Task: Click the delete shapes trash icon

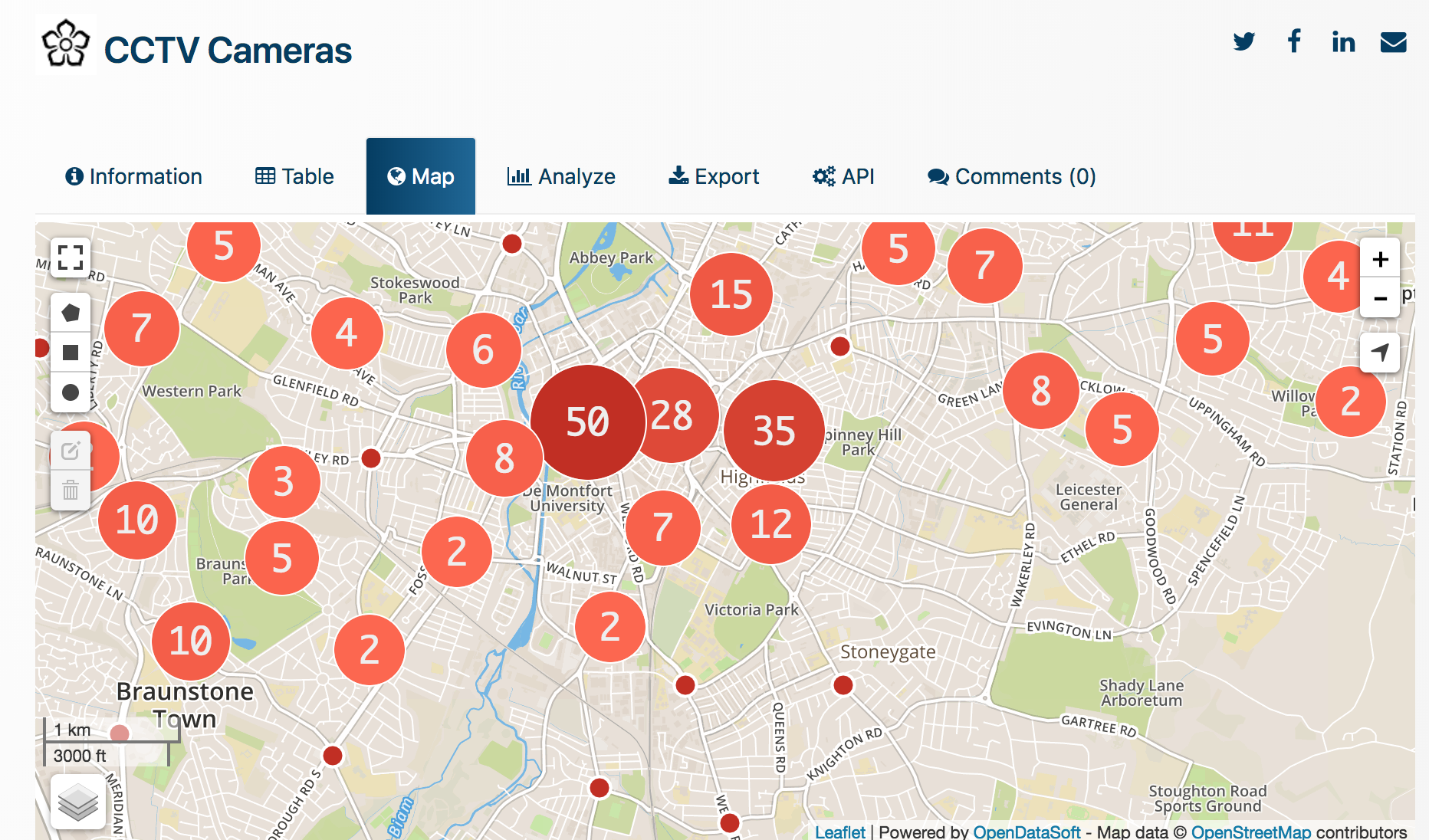Action: (71, 491)
